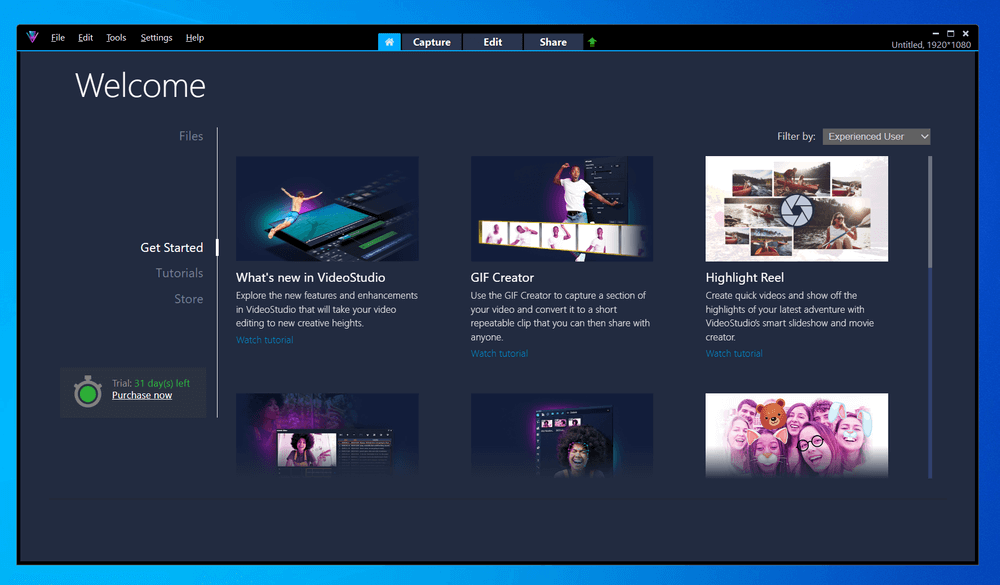This screenshot has width=1000, height=585.
Task: Click the Trial 31 day(s) left text
Action: click(151, 383)
